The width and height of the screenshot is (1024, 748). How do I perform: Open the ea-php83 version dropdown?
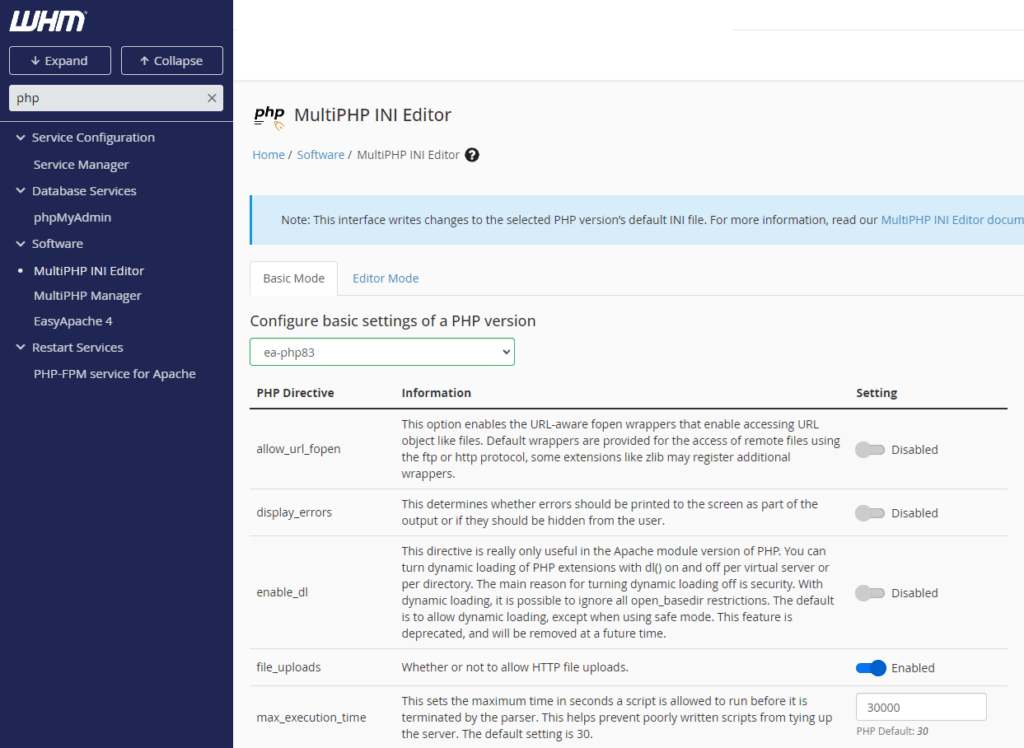coord(382,352)
